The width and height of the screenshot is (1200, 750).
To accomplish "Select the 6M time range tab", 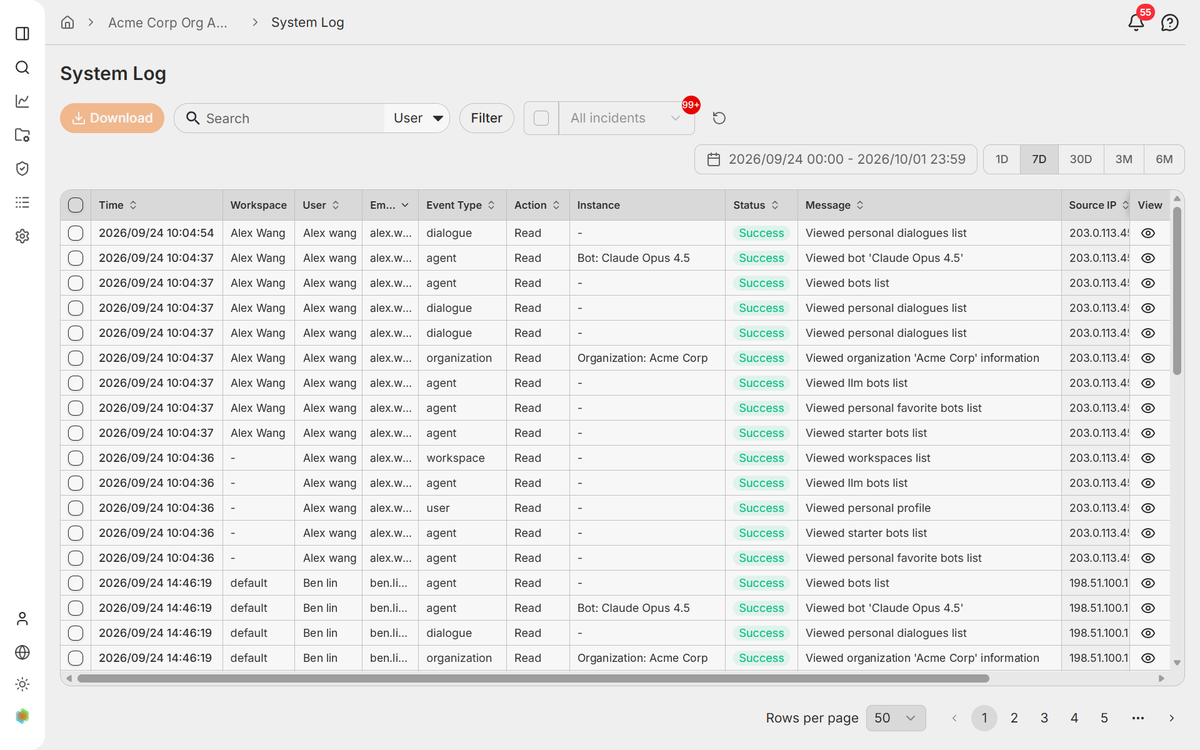I will [x=1164, y=159].
